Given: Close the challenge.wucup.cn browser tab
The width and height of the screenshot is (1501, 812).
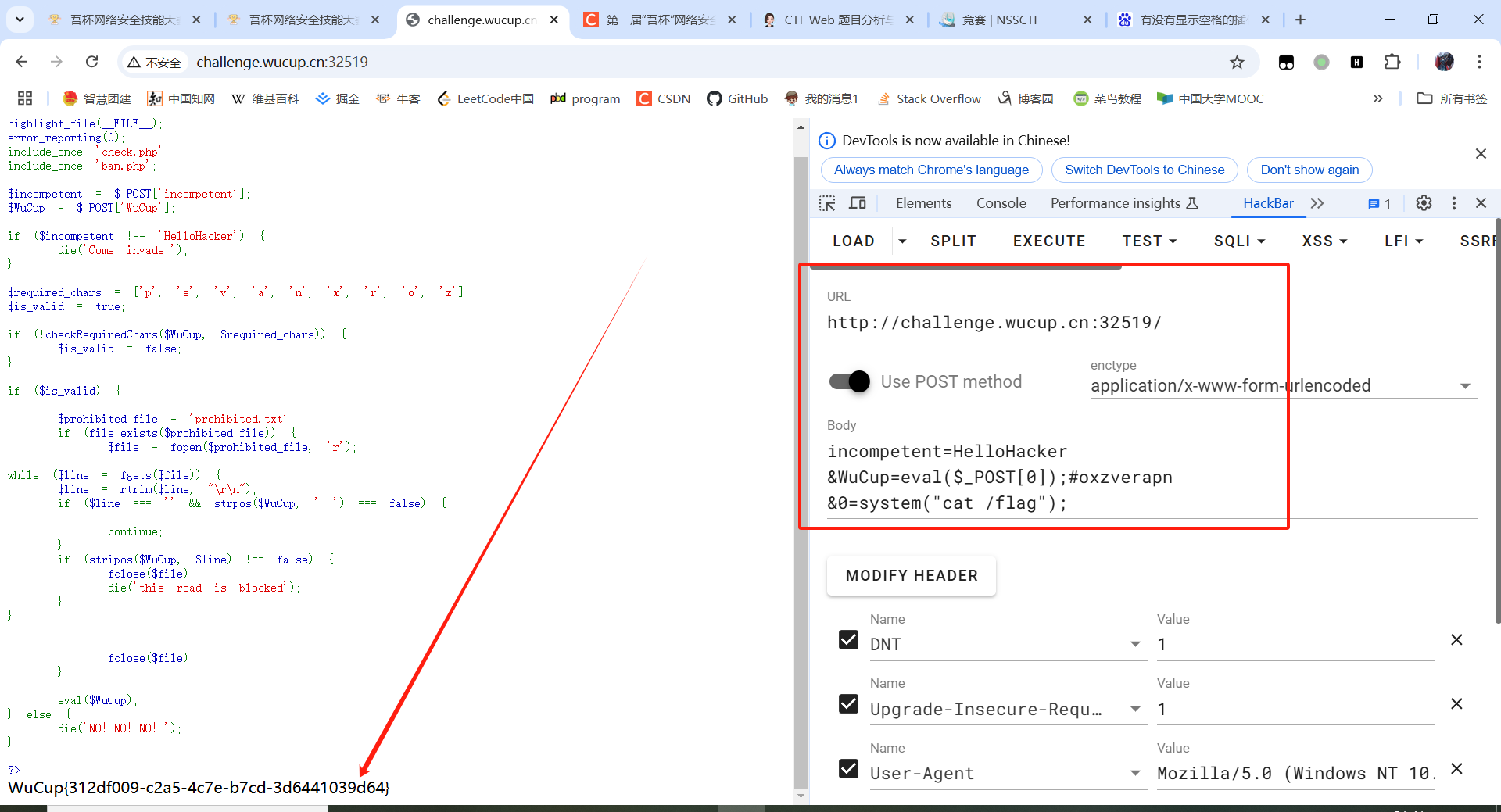Looking at the screenshot, I should 553,20.
